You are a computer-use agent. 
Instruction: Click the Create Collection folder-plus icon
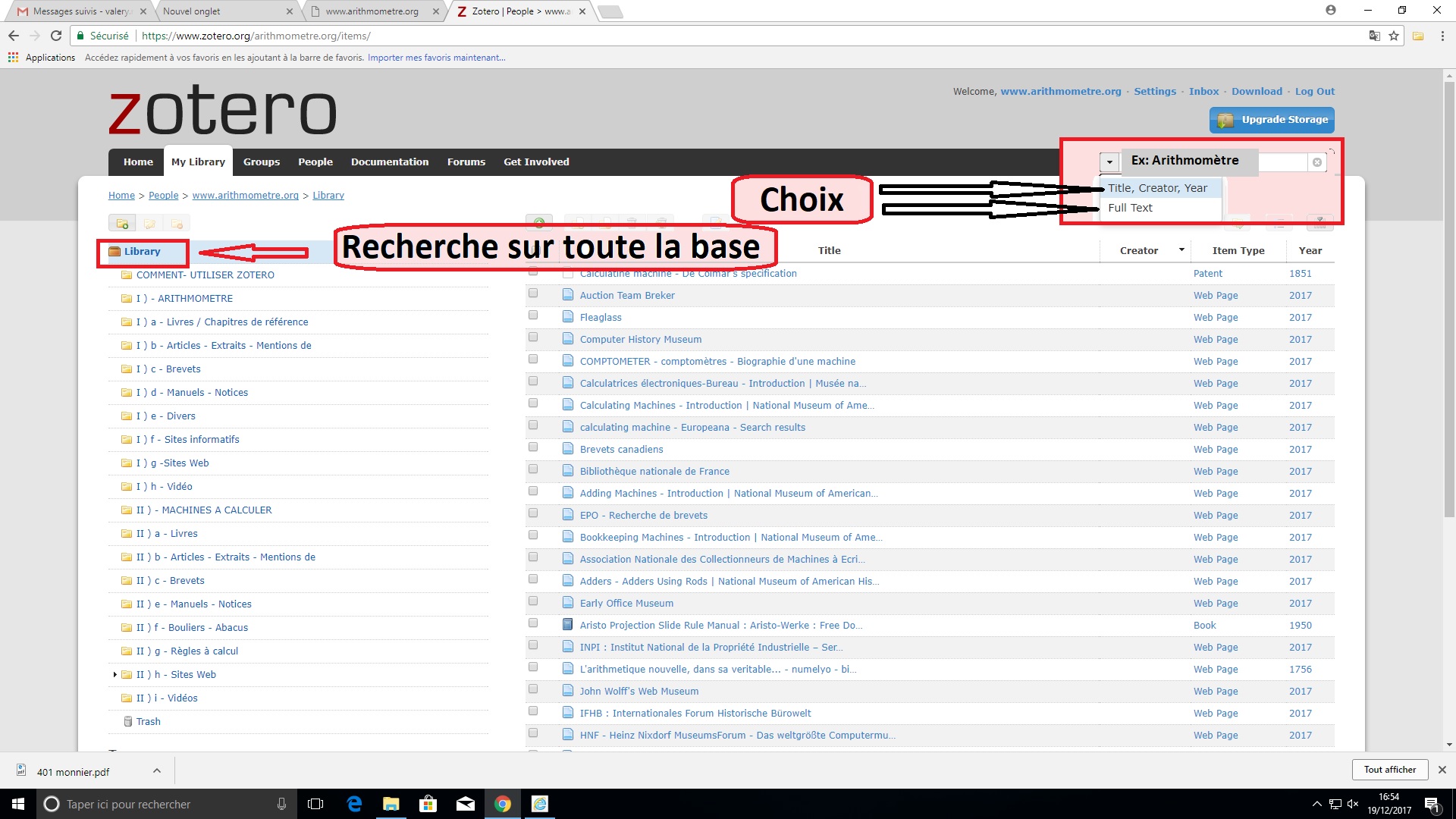[122, 224]
